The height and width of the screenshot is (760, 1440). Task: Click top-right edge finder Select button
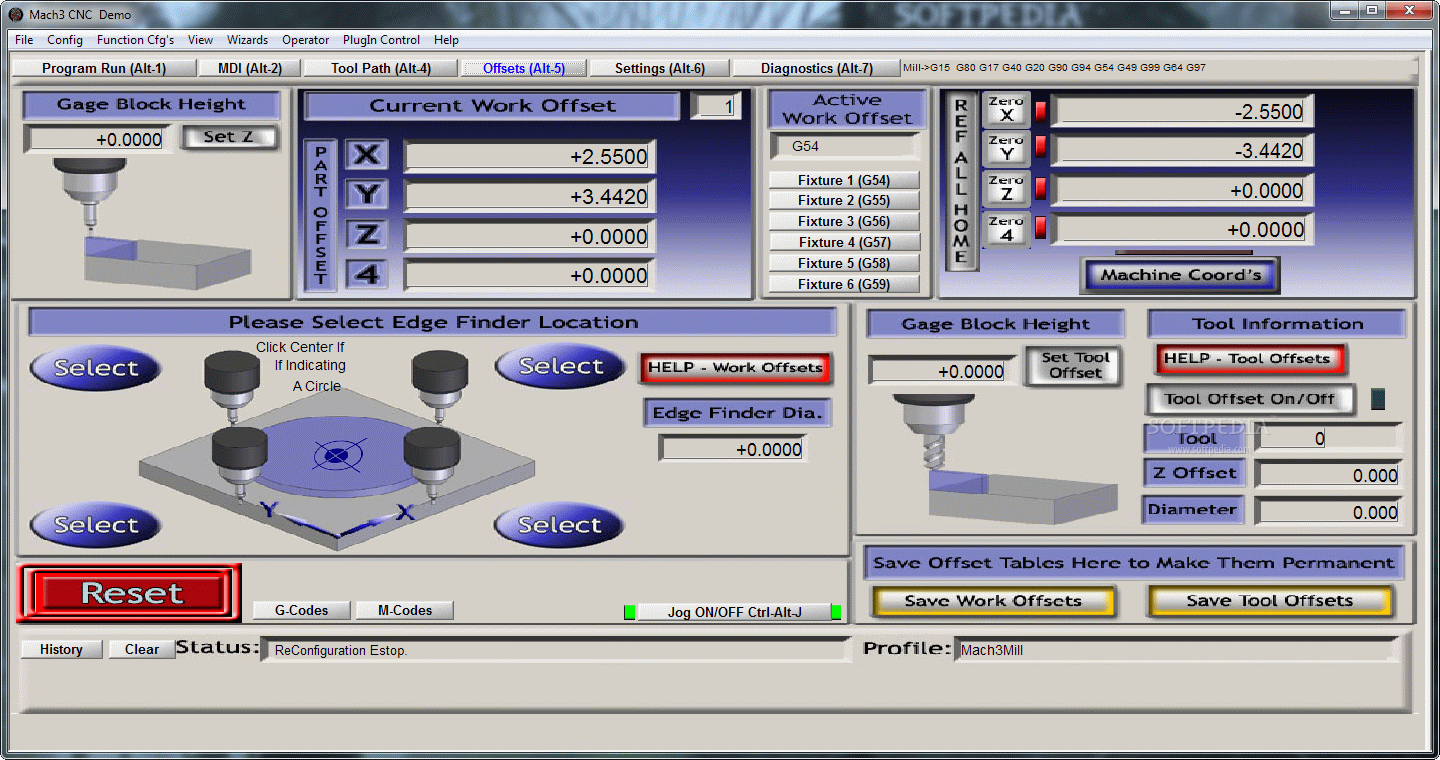(x=560, y=366)
